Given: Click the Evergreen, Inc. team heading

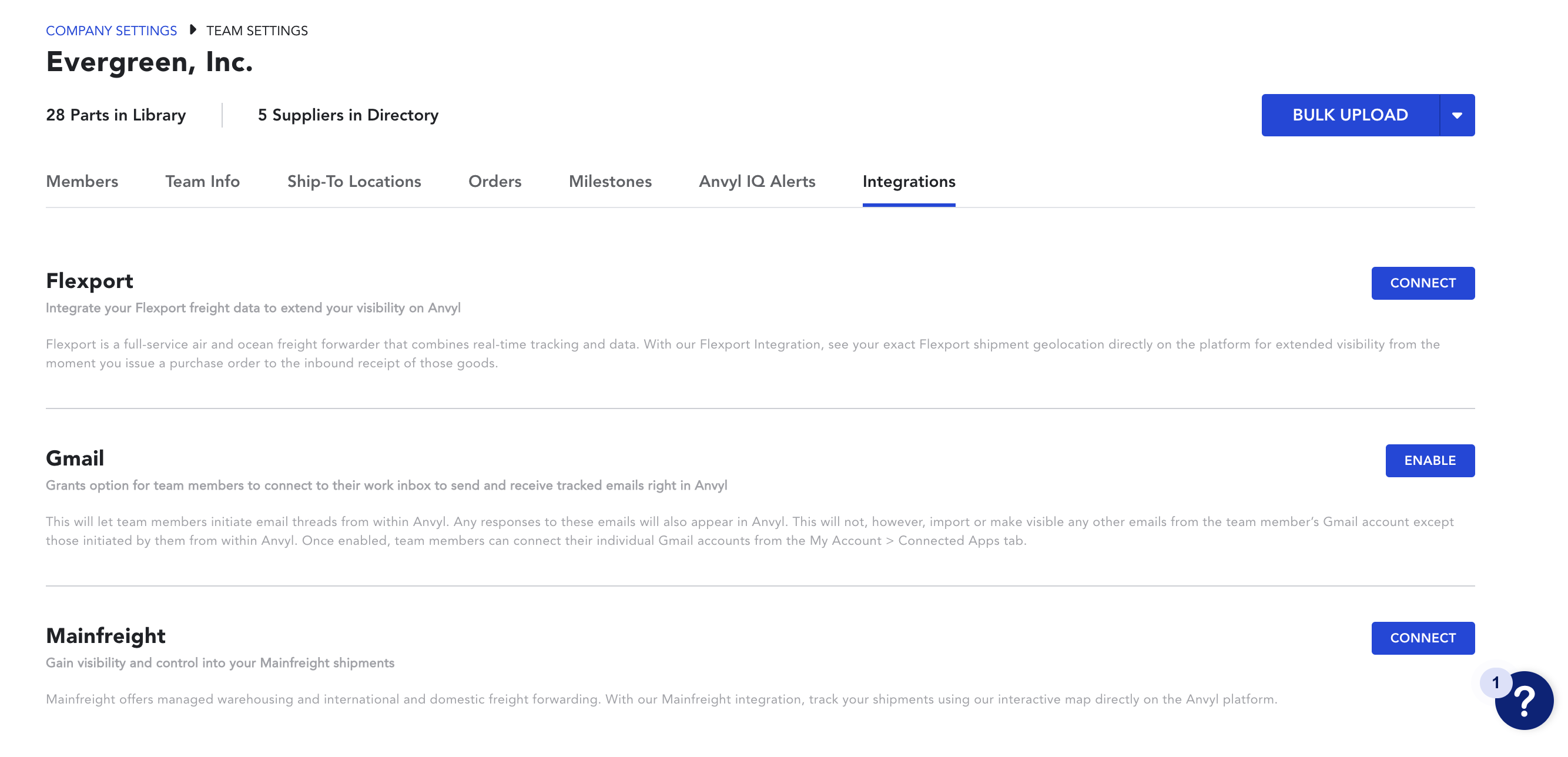Looking at the screenshot, I should (150, 62).
